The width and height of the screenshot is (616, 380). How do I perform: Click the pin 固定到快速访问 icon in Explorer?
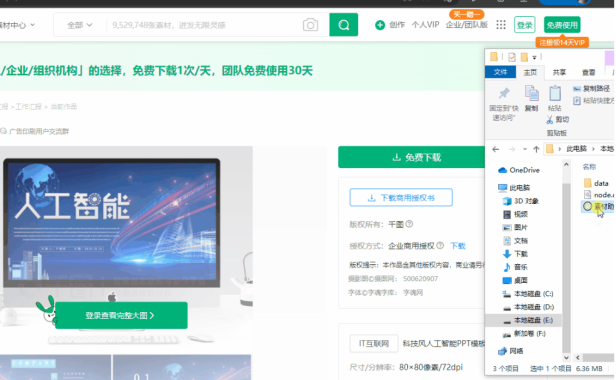pyautogui.click(x=504, y=94)
